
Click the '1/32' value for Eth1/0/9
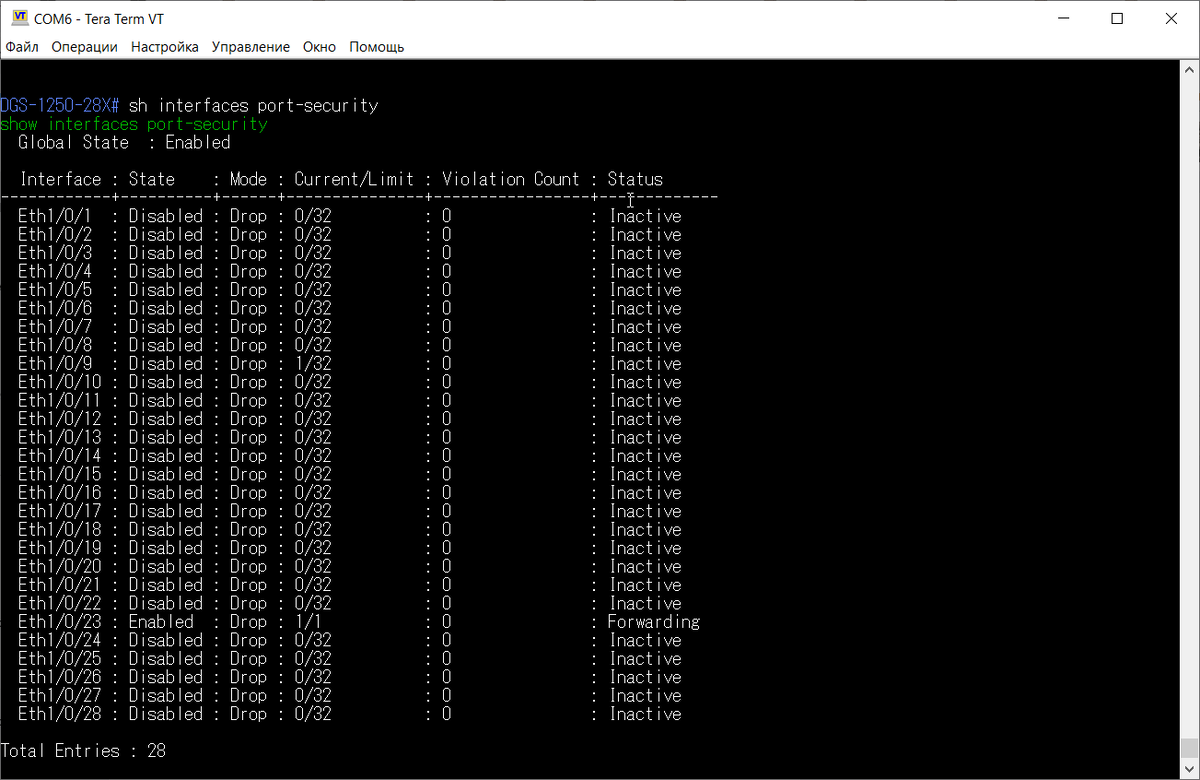click(313, 364)
